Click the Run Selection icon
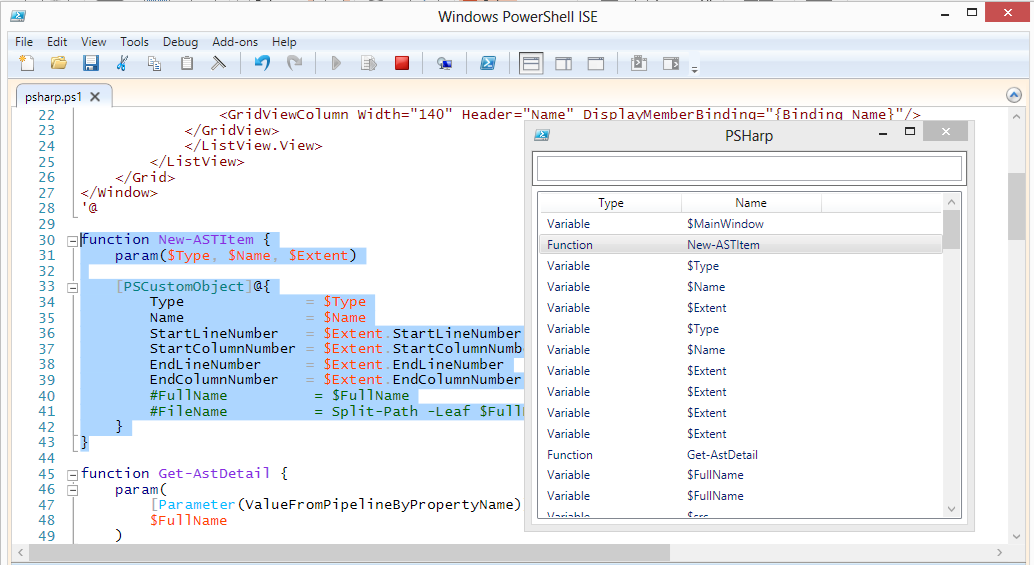The height and width of the screenshot is (565, 1034). coord(369,63)
